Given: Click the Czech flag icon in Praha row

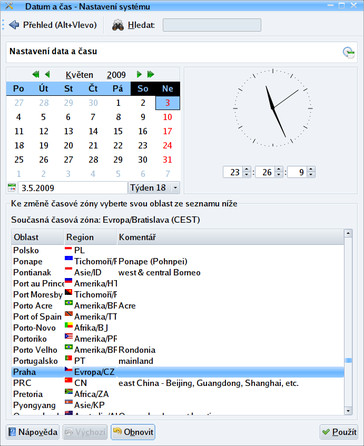Looking at the screenshot, I should pyautogui.click(x=69, y=370).
